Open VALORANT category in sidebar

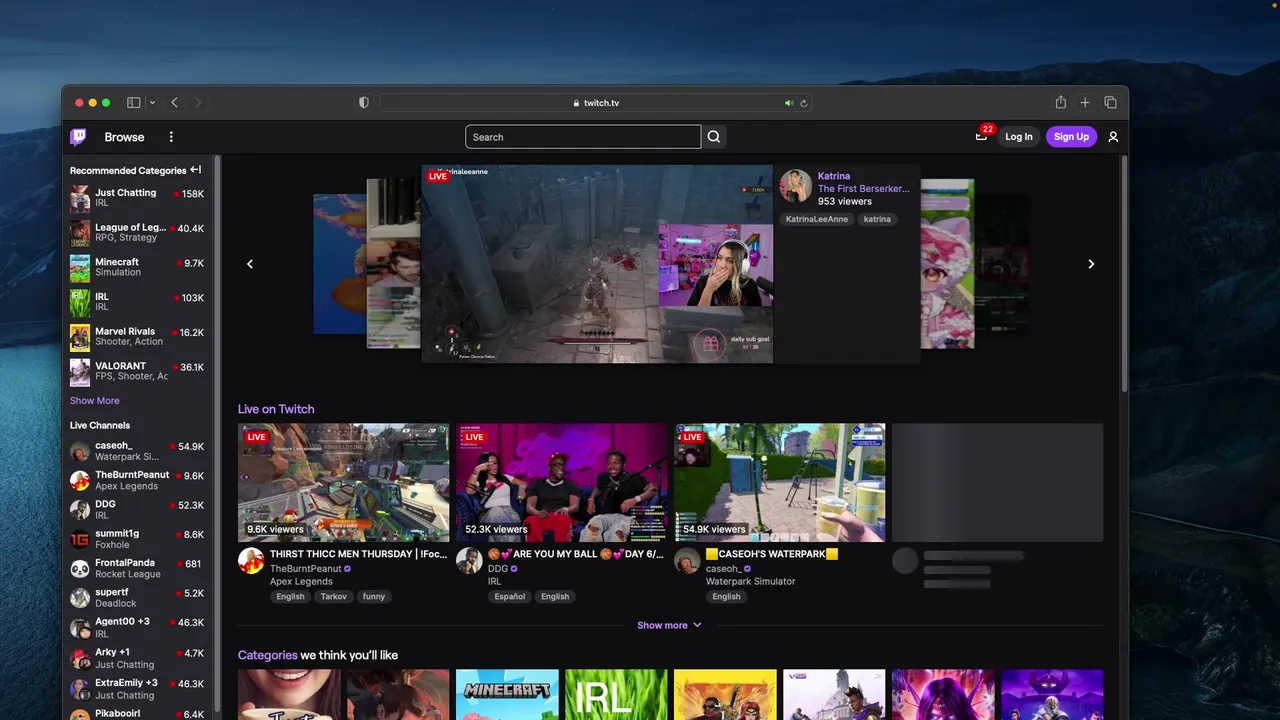[x=137, y=371]
